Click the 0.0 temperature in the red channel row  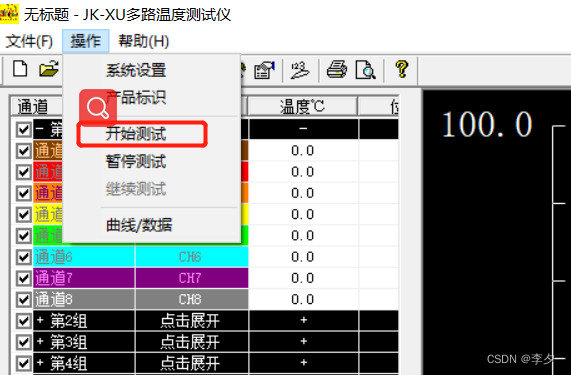pyautogui.click(x=303, y=172)
